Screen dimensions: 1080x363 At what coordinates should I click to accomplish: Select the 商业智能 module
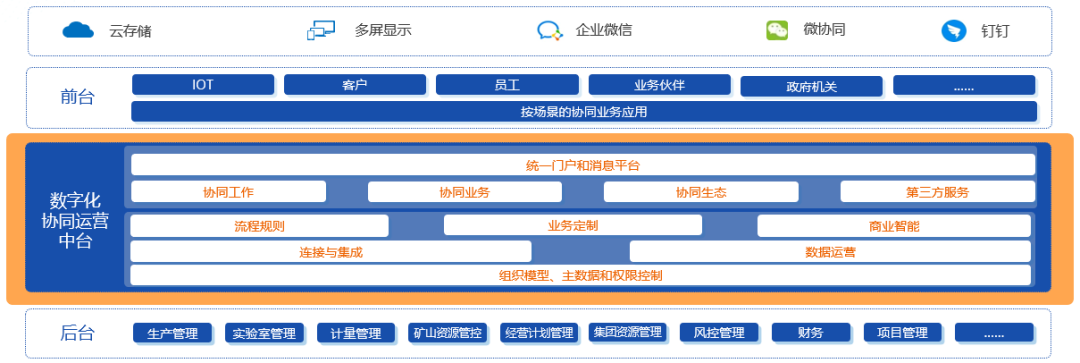tap(894, 226)
